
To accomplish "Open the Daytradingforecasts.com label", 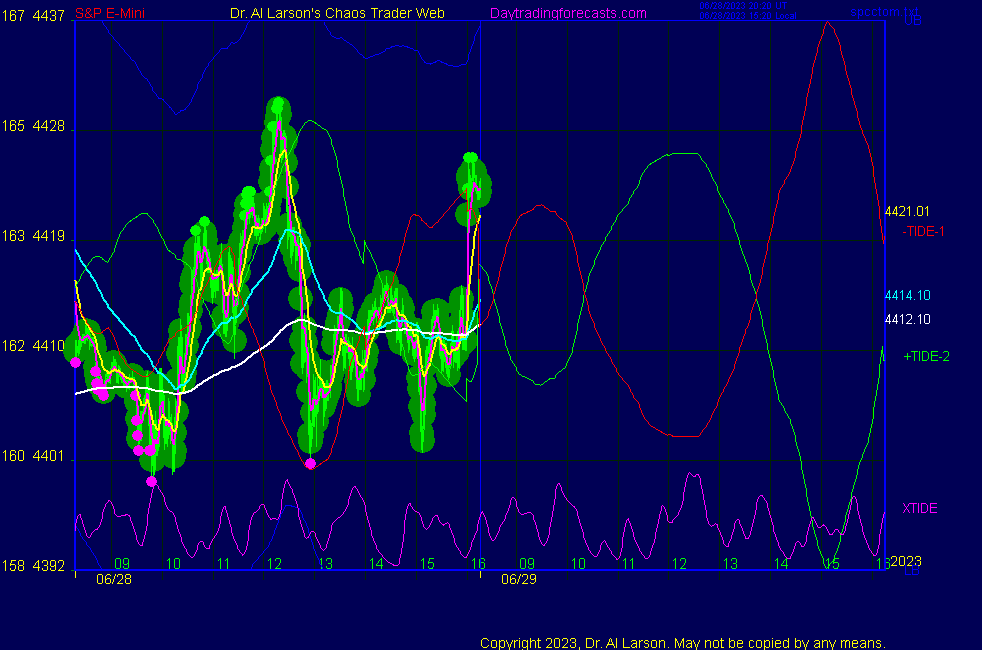I will [568, 13].
